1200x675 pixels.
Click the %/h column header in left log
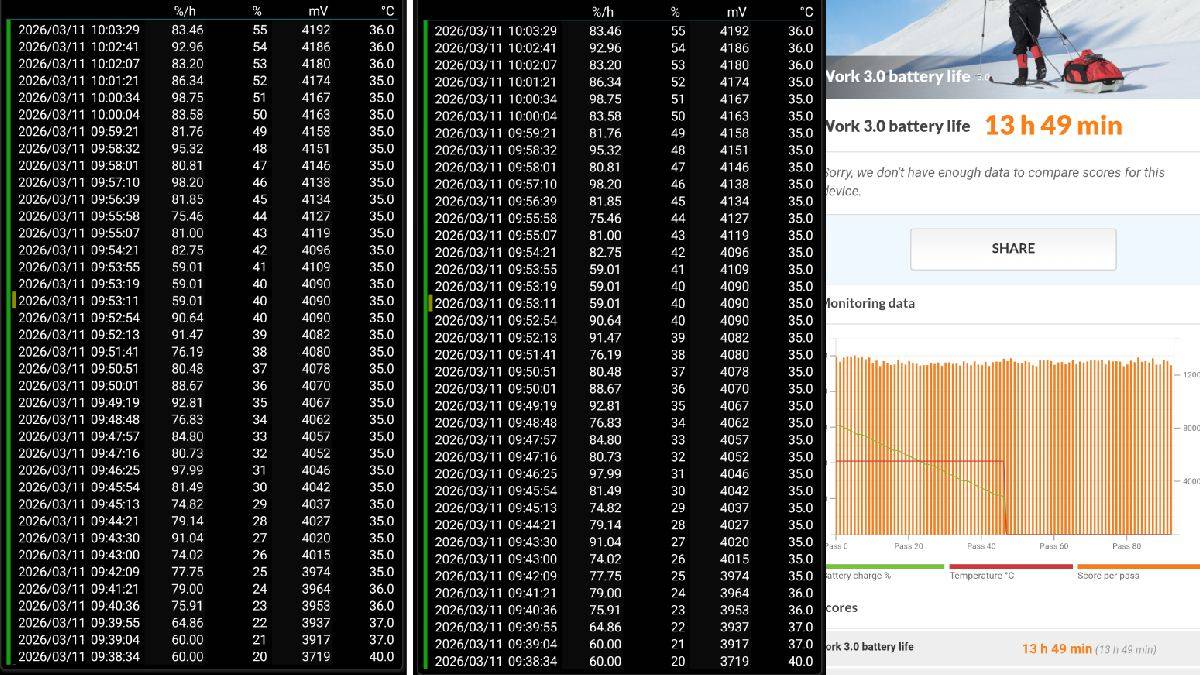click(186, 11)
